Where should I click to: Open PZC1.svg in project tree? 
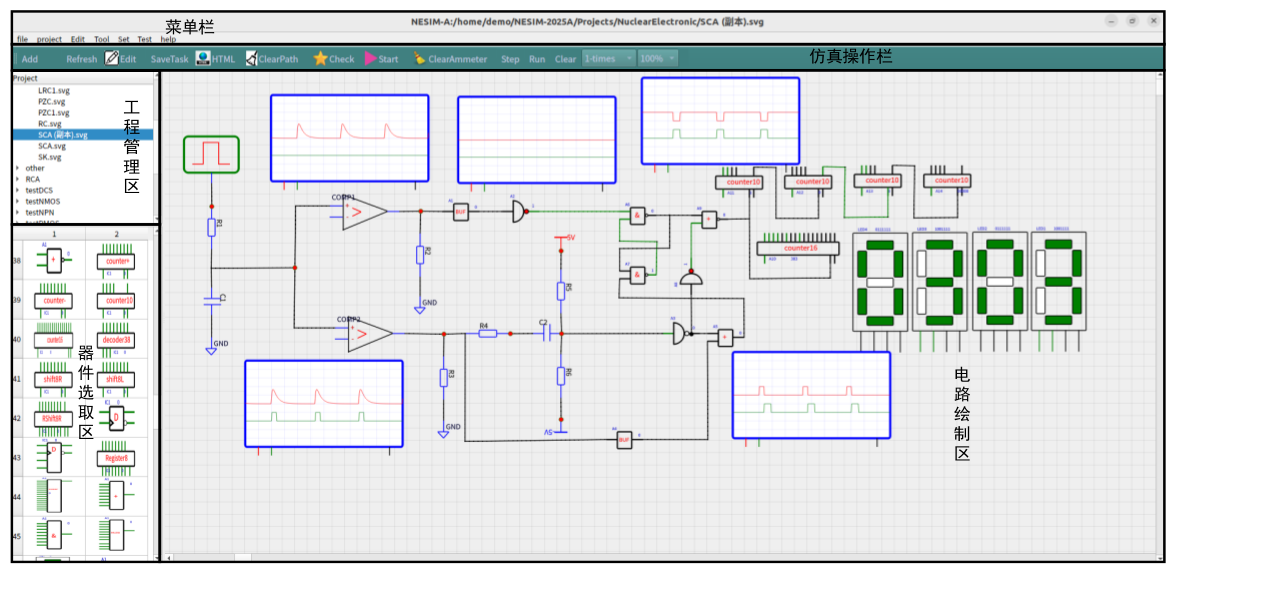point(54,112)
